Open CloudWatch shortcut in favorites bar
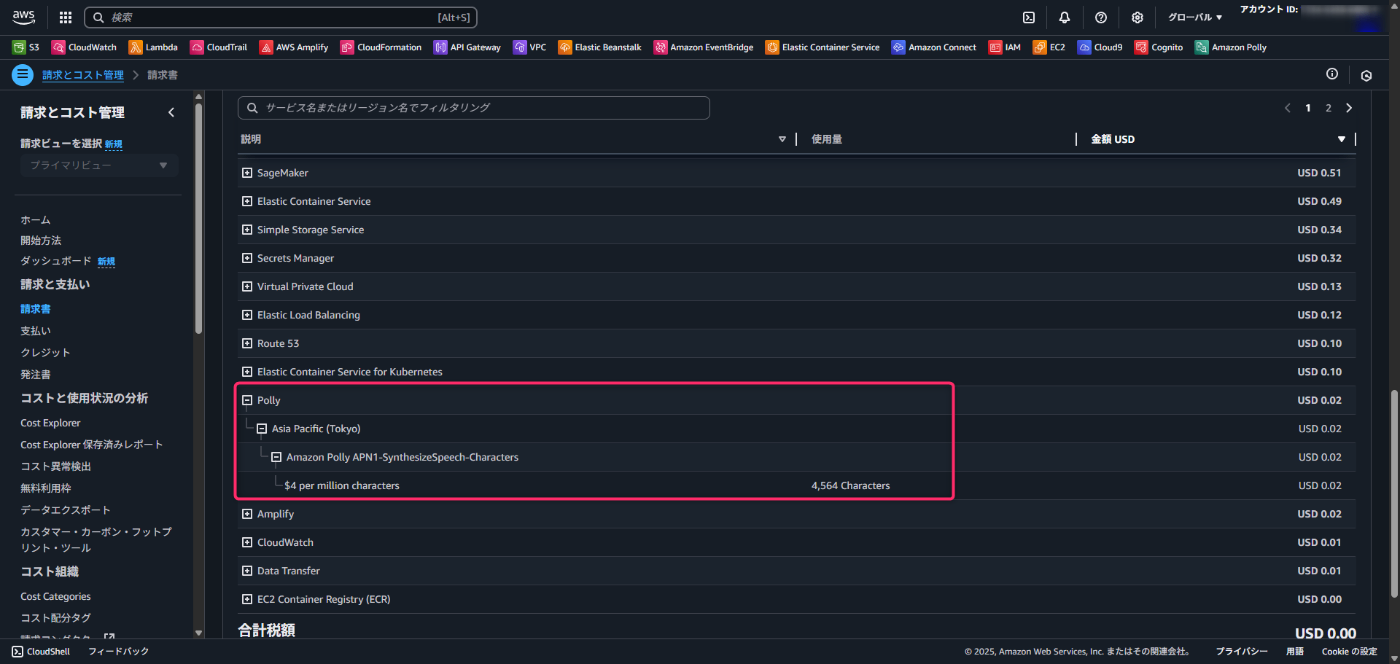The height and width of the screenshot is (664, 1400). [84, 47]
